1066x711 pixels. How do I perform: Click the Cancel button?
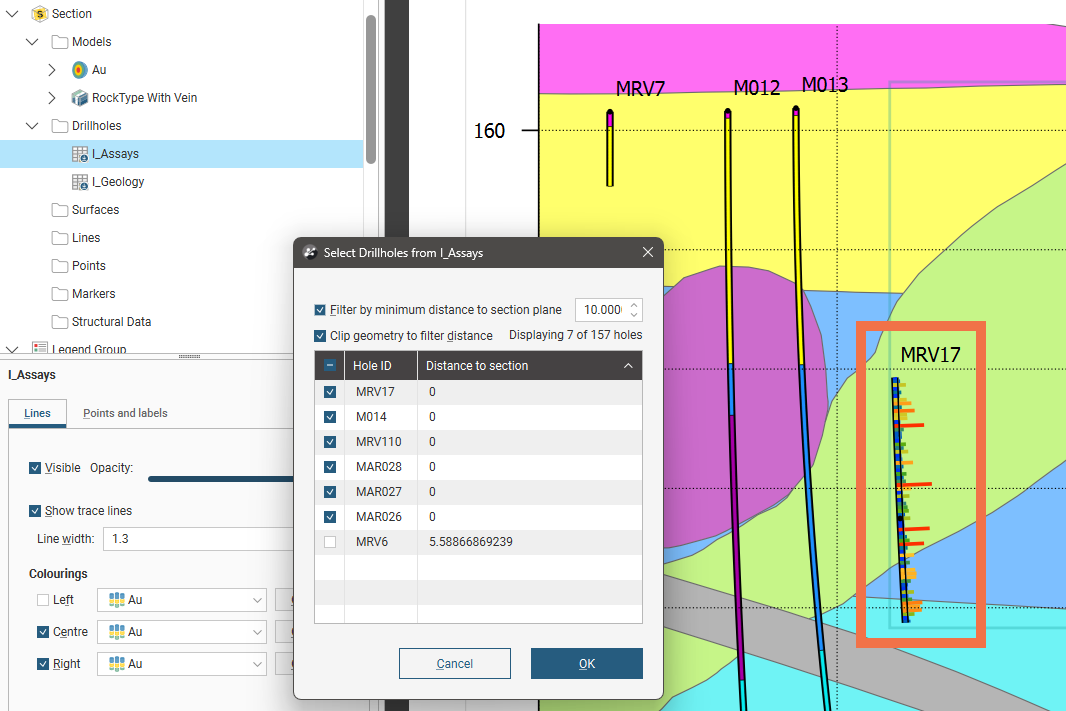[x=454, y=664]
